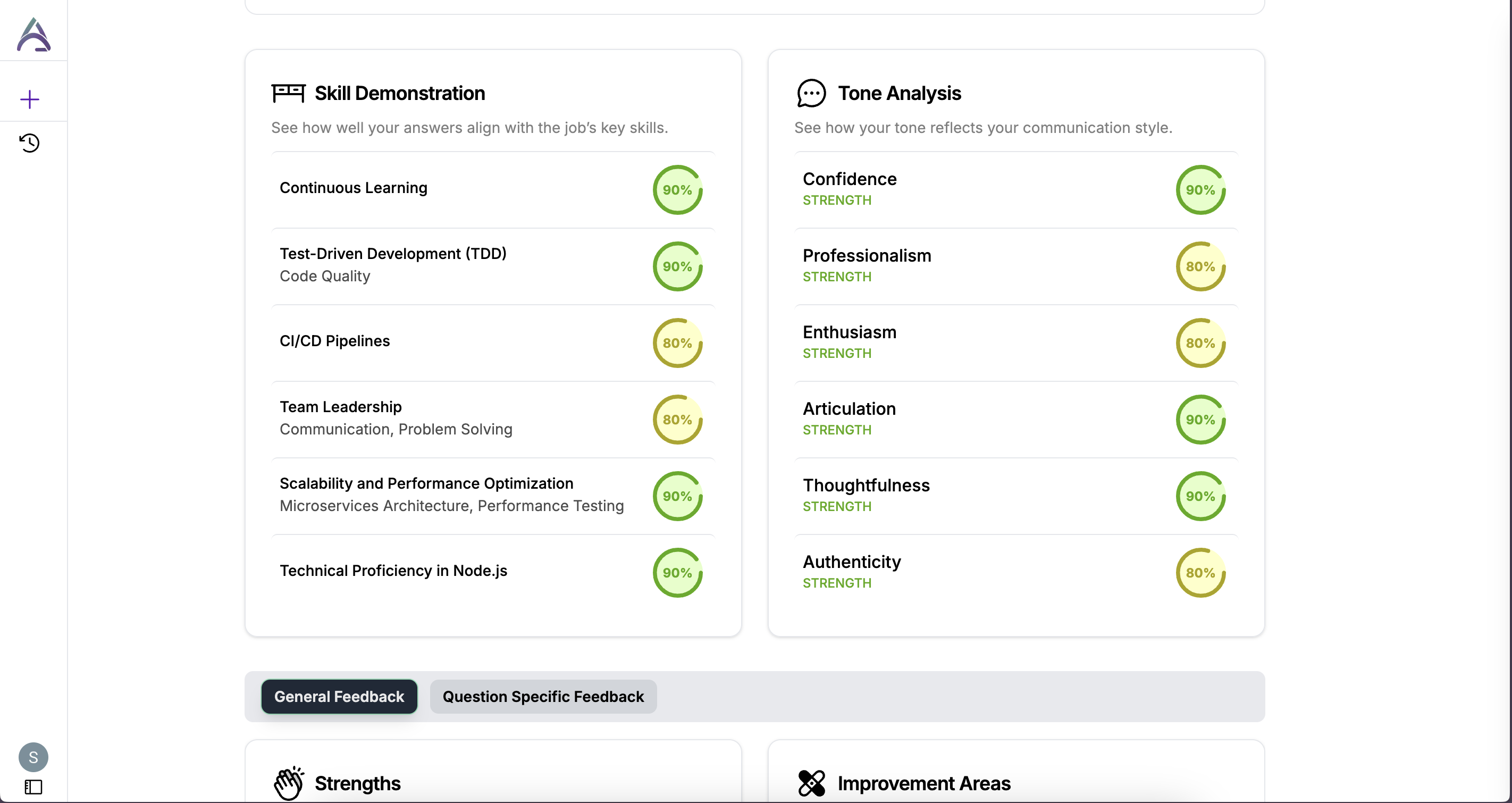1512x803 pixels.
Task: Click the app logo in sidebar
Action: pos(33,35)
